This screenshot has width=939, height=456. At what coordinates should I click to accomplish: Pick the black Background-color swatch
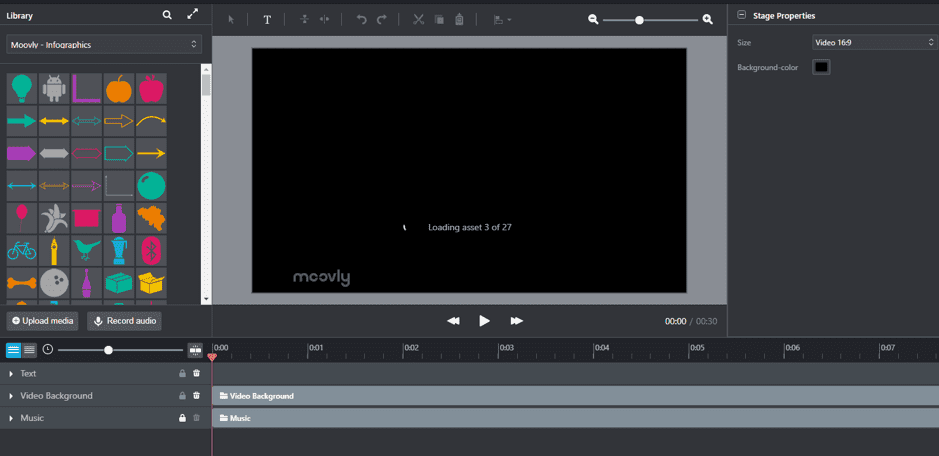point(821,67)
